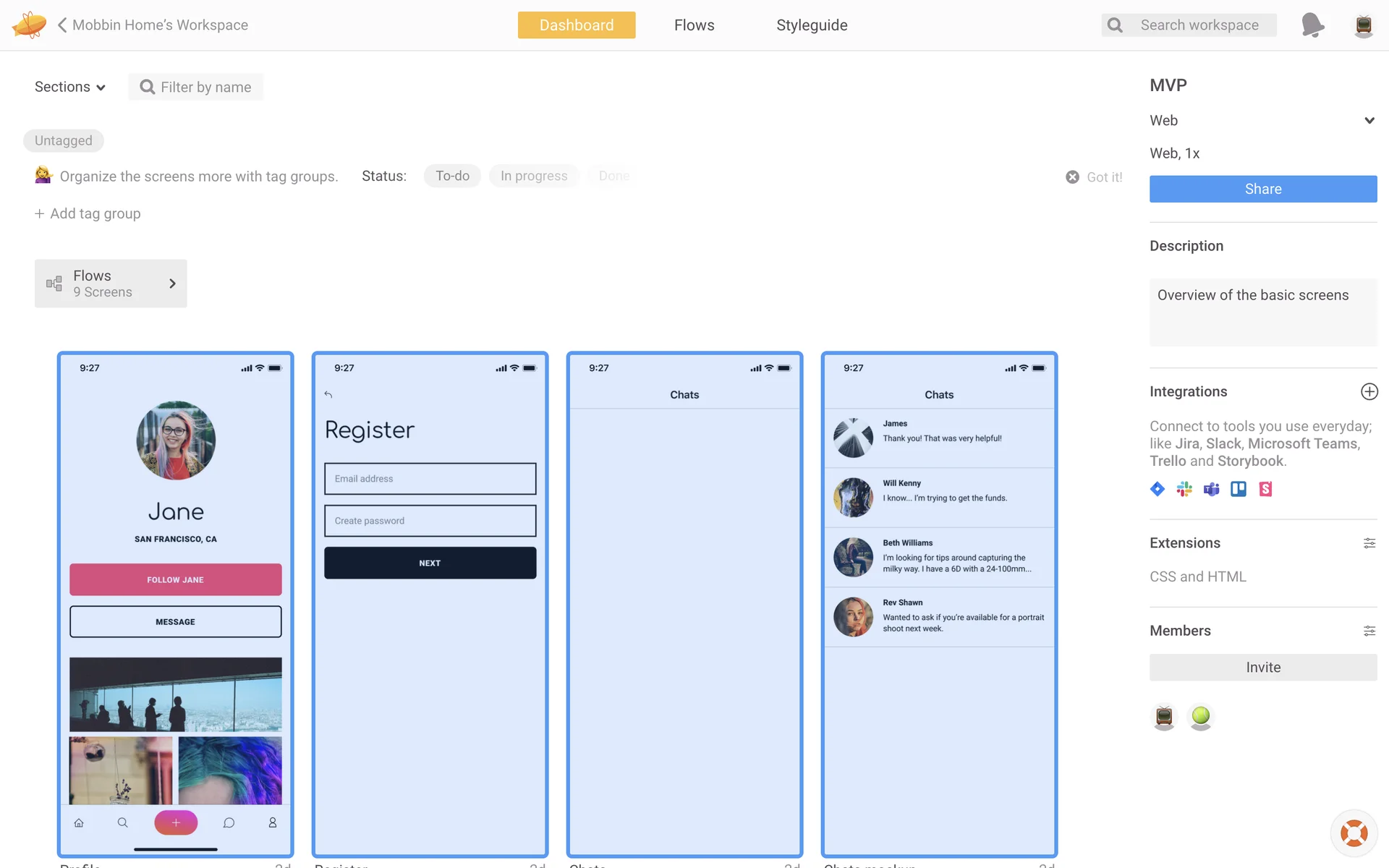Open the Register screen thumbnail
Viewport: 1389px width, 868px height.
pyautogui.click(x=430, y=605)
